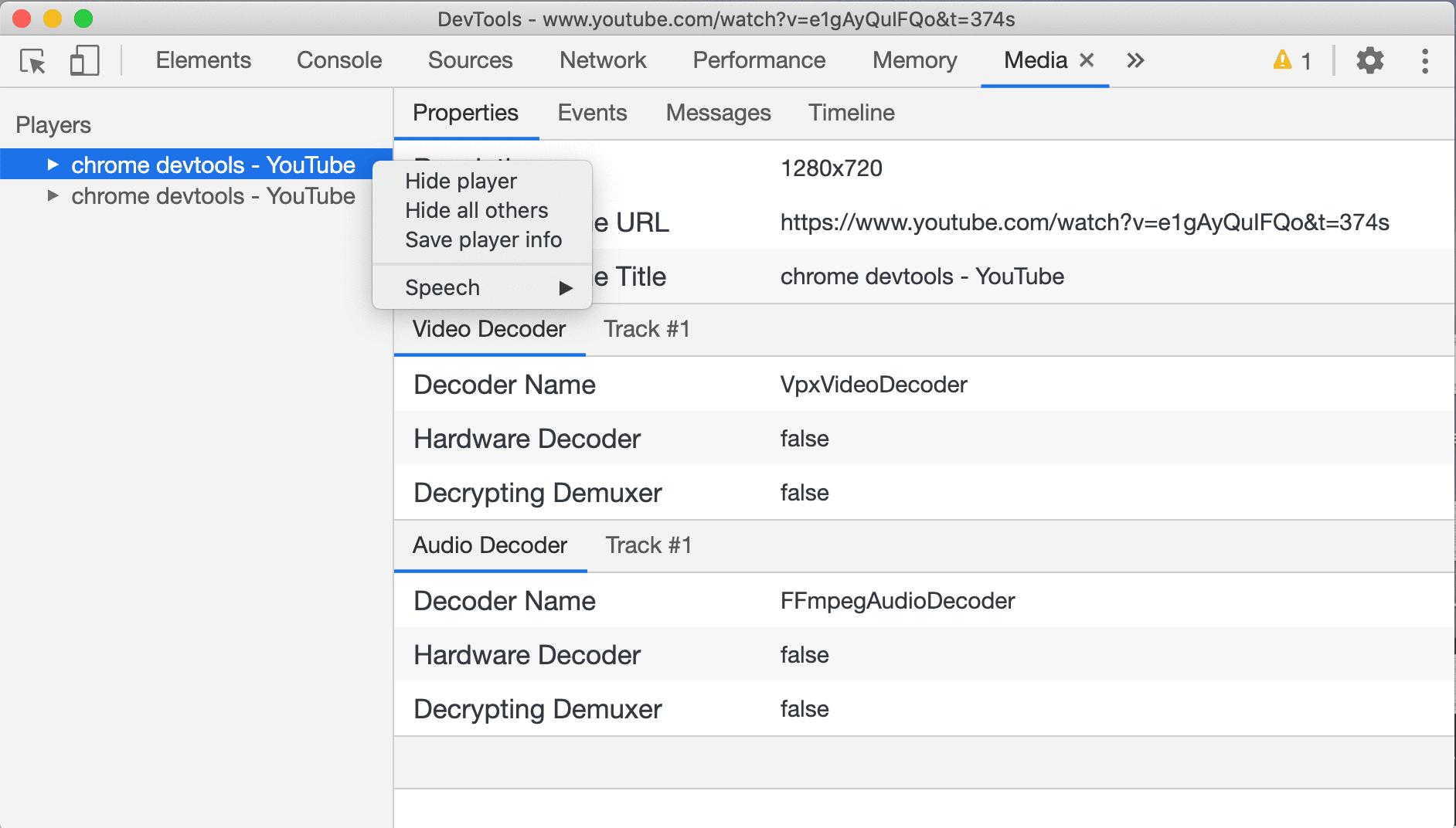Switch to the Timeline tab
This screenshot has width=1456, height=828.
pos(850,113)
